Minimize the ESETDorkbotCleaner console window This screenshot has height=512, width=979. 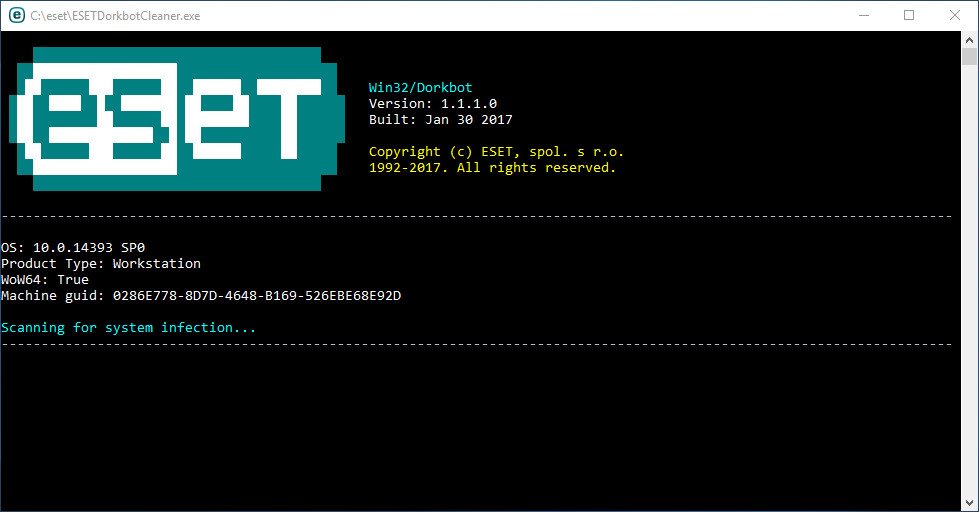click(x=864, y=16)
